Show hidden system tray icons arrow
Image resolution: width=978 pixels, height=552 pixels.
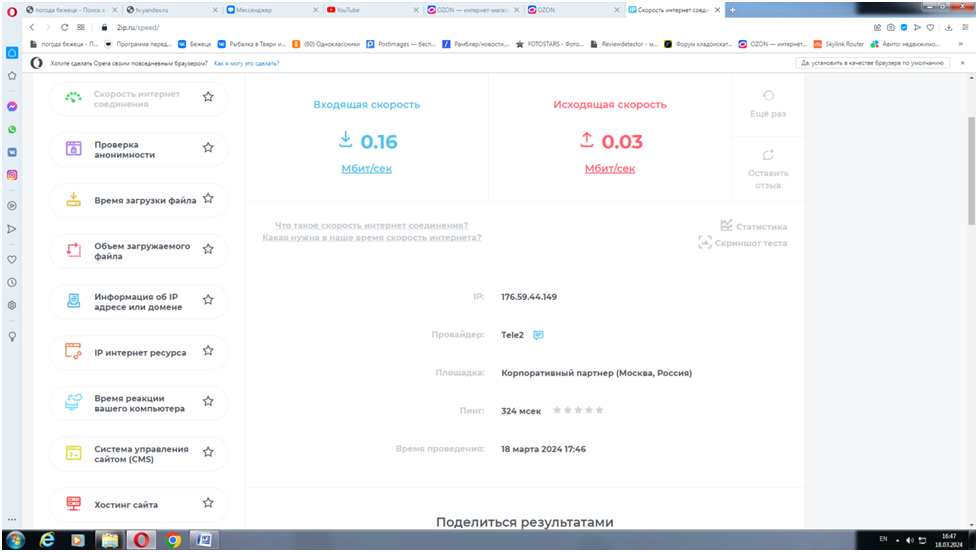pos(900,540)
